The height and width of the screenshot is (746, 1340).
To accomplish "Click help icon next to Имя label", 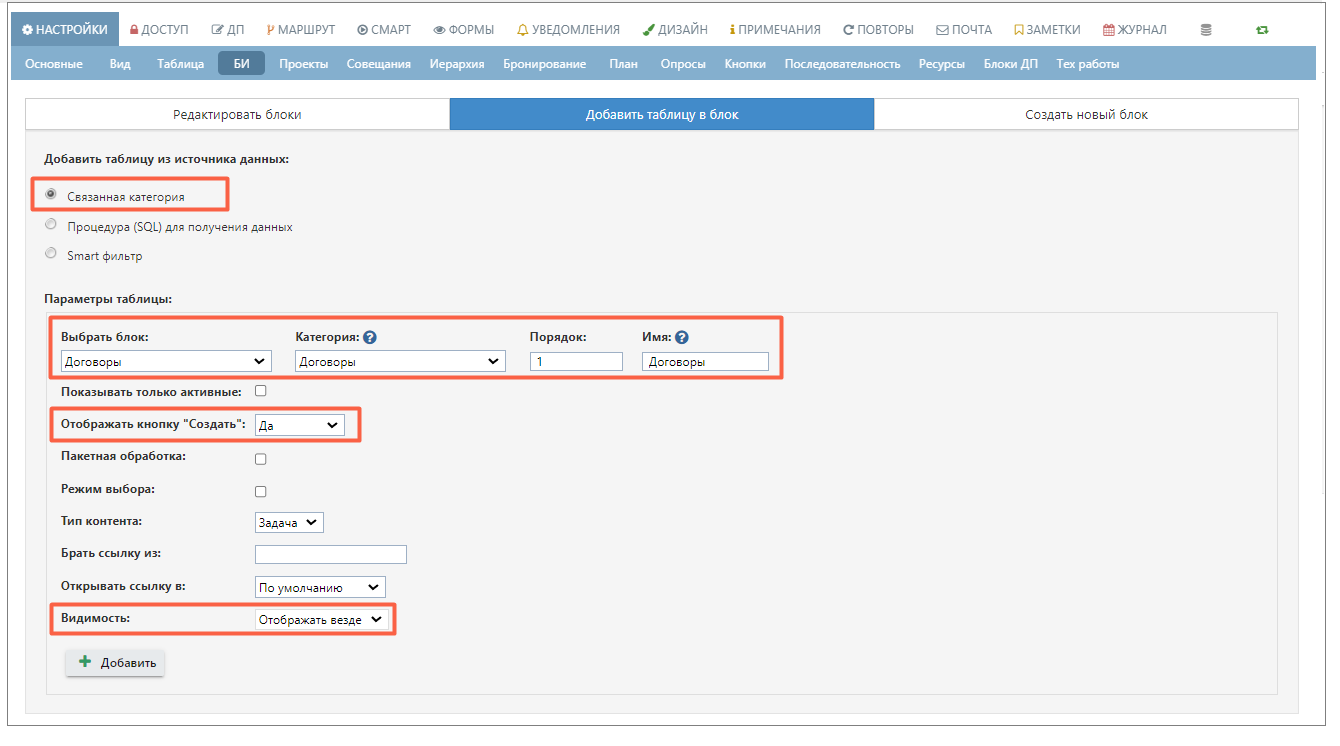I will click(682, 337).
